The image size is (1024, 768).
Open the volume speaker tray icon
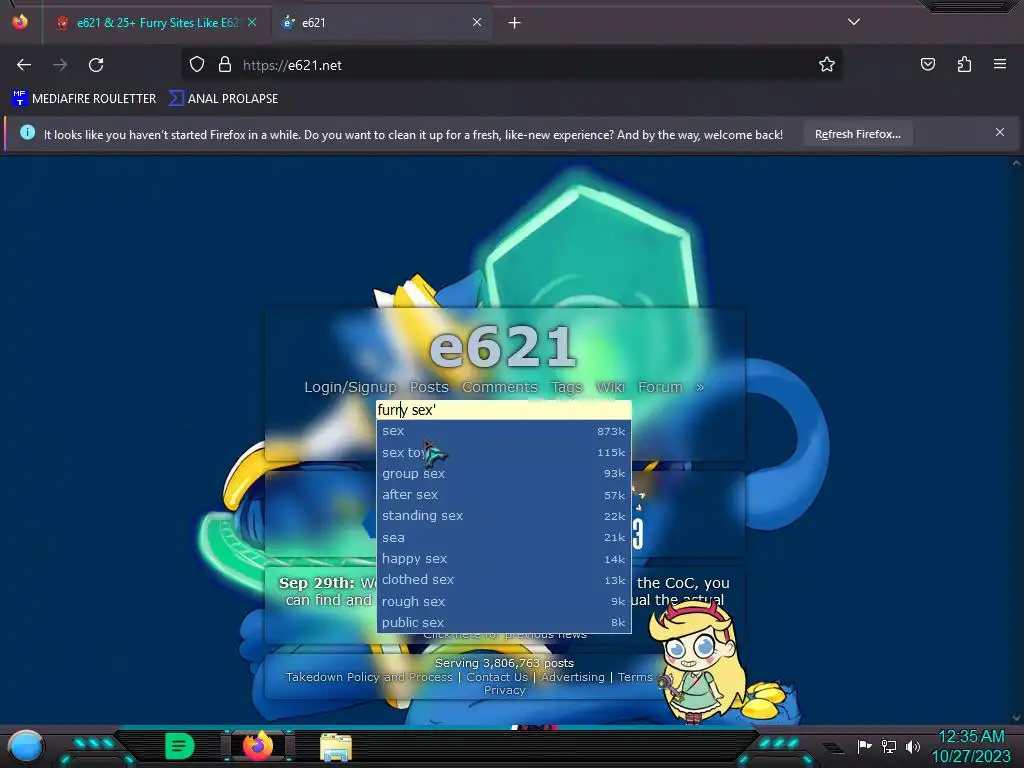pos(913,746)
